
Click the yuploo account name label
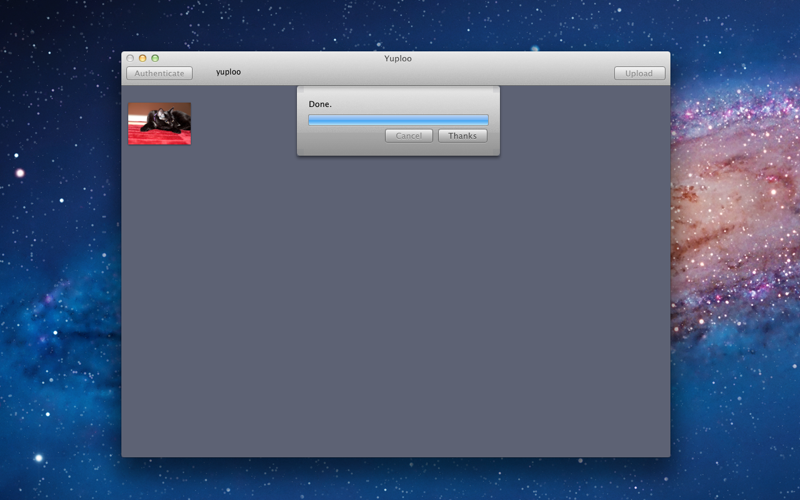228,72
